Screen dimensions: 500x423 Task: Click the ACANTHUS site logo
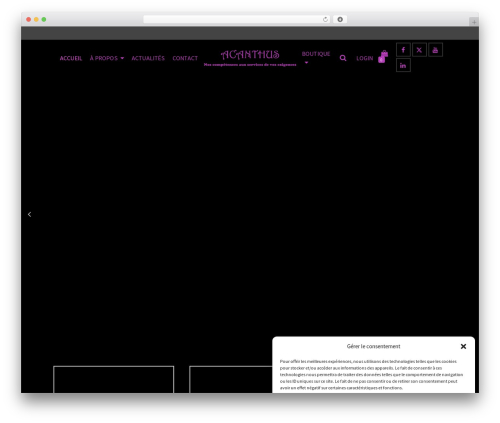tap(250, 55)
